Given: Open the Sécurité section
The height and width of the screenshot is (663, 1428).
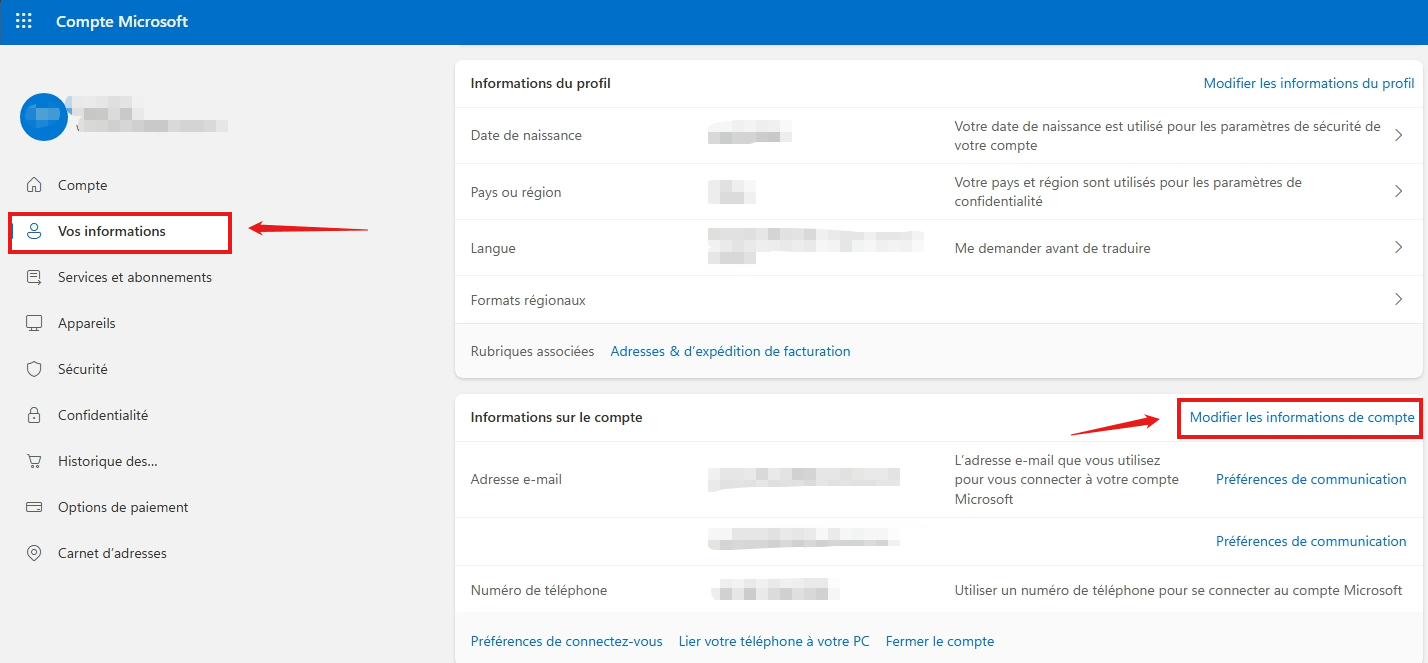Looking at the screenshot, I should 83,369.
